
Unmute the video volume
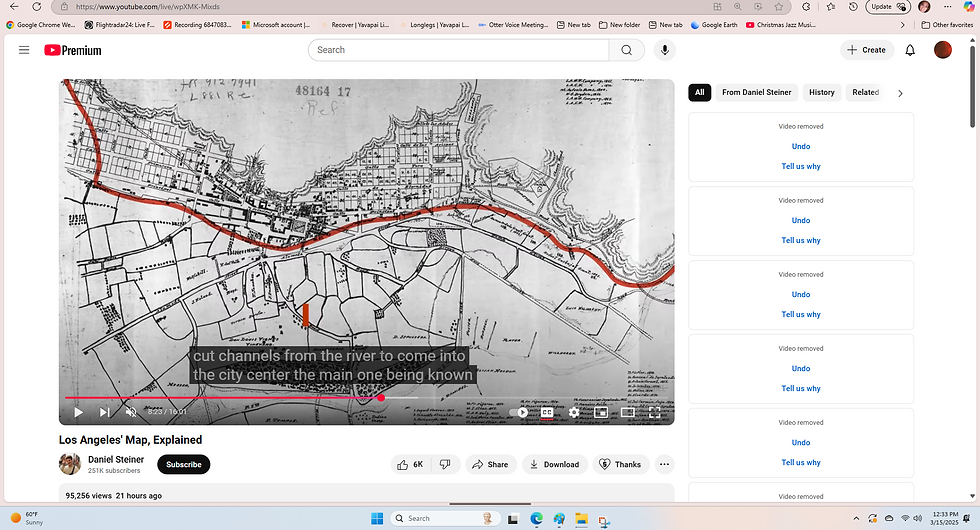pos(131,412)
